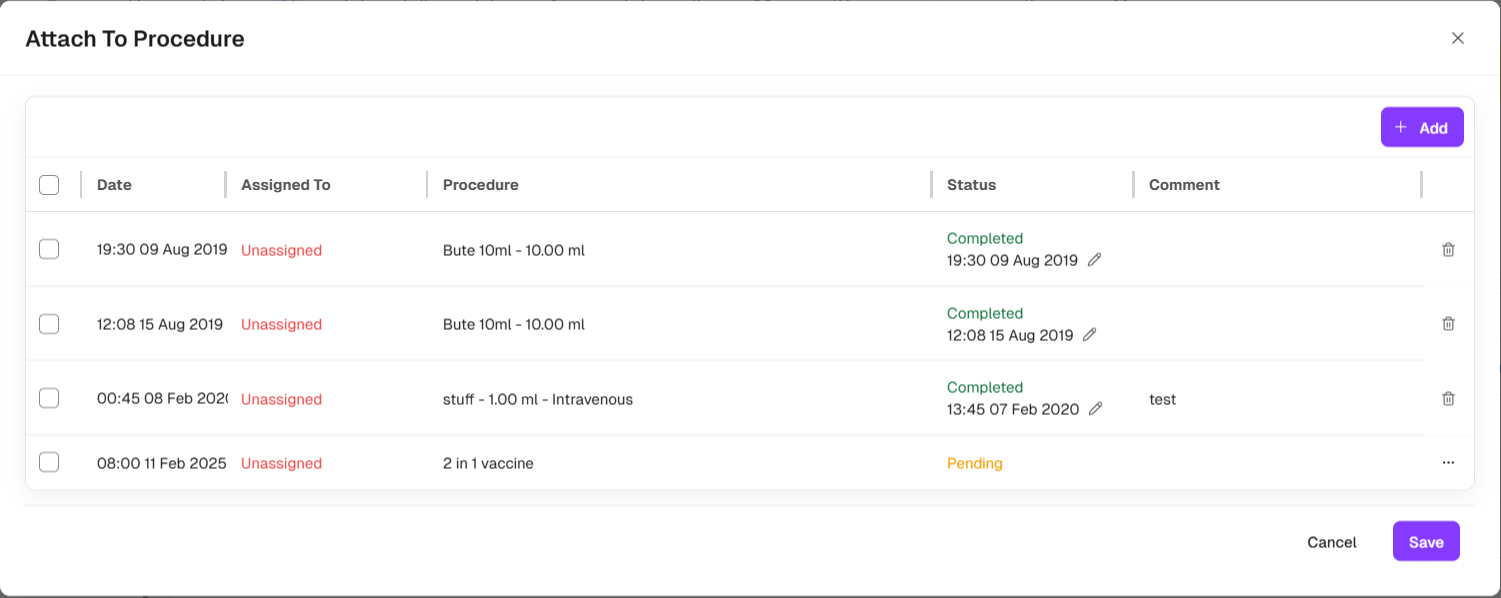Screen dimensions: 1501x598
Task: Click the Status column header
Action: click(971, 185)
